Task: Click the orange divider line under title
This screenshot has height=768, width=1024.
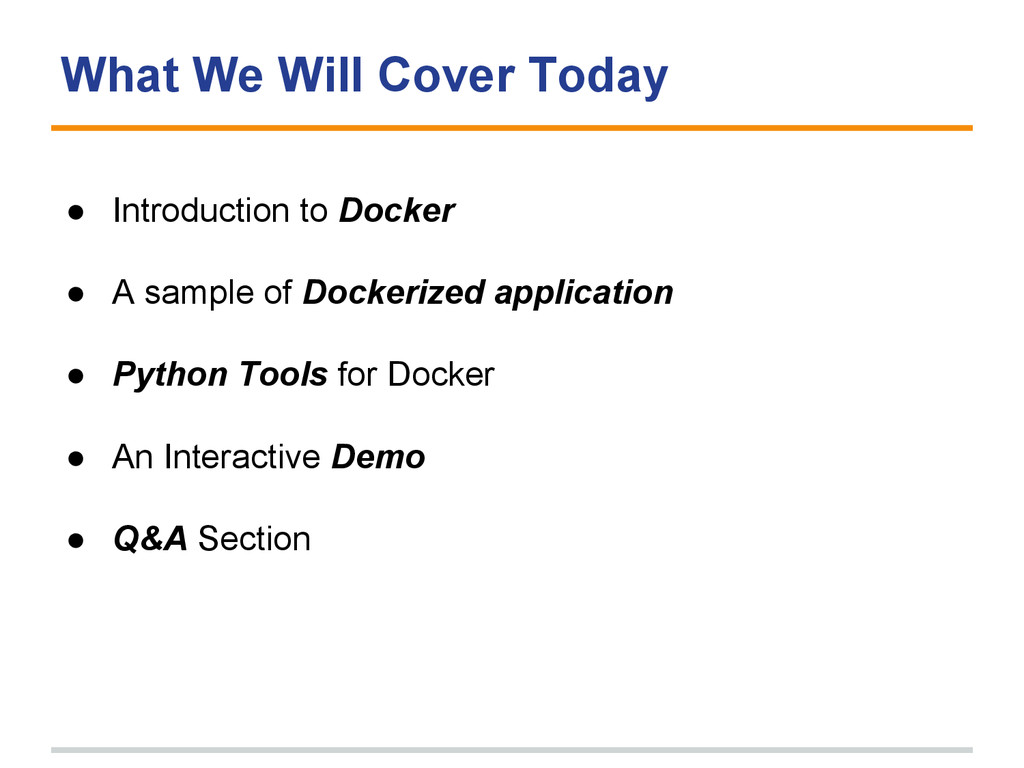Action: (x=512, y=128)
